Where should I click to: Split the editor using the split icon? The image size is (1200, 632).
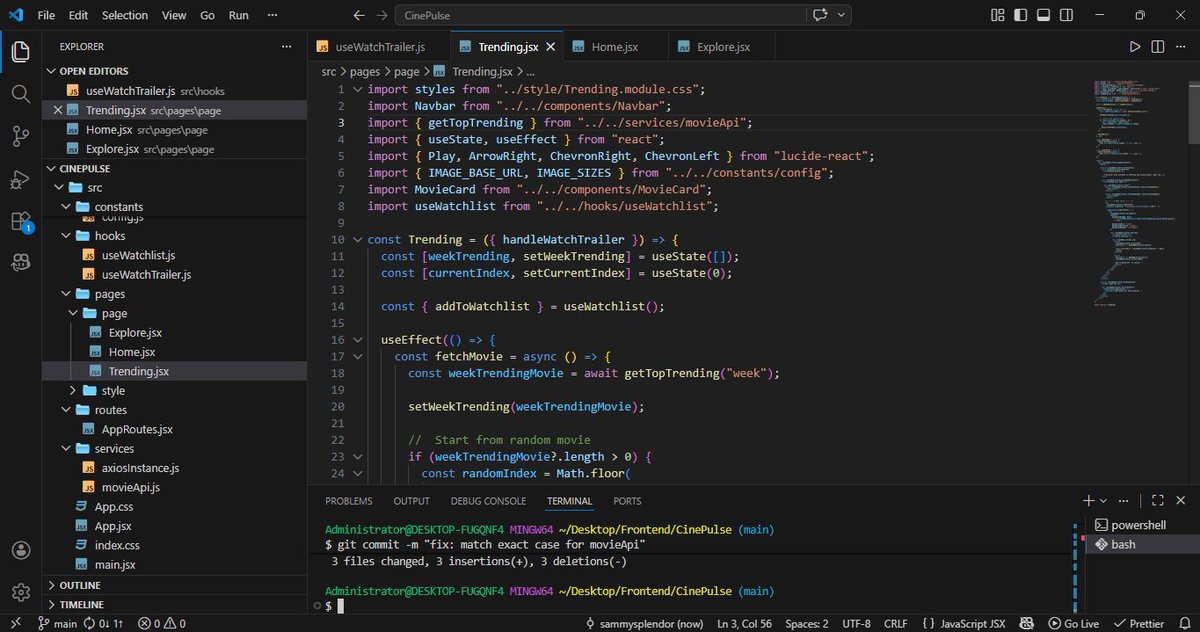[x=1158, y=46]
